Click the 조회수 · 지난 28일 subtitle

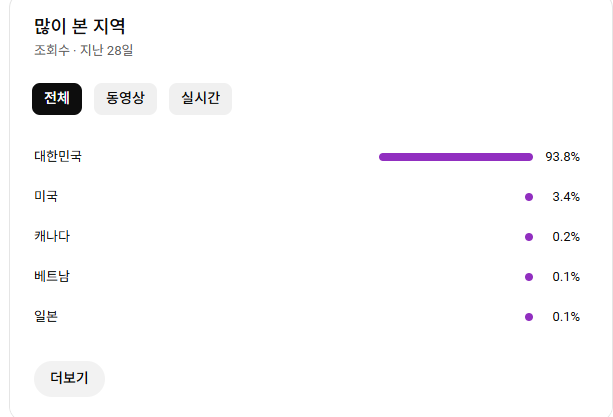coord(83,50)
